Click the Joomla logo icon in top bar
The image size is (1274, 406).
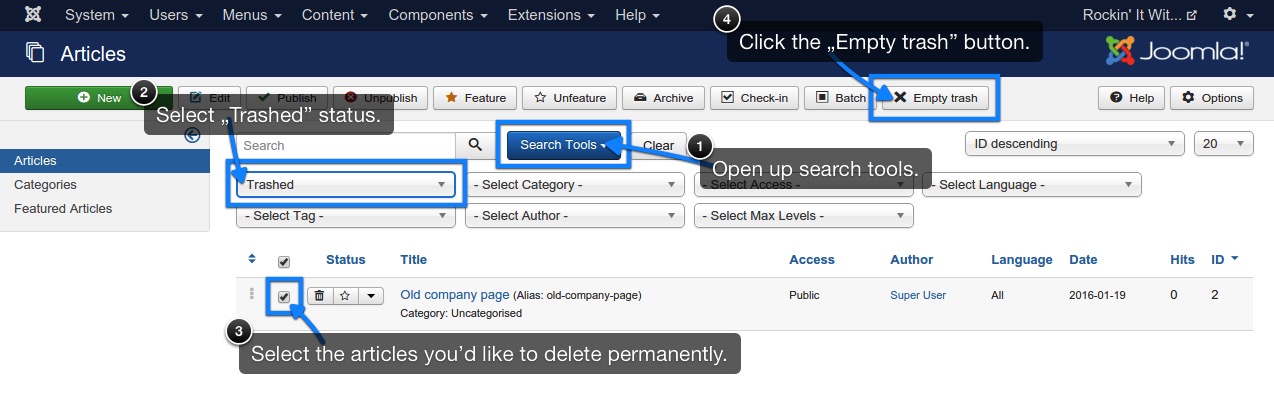pos(33,15)
